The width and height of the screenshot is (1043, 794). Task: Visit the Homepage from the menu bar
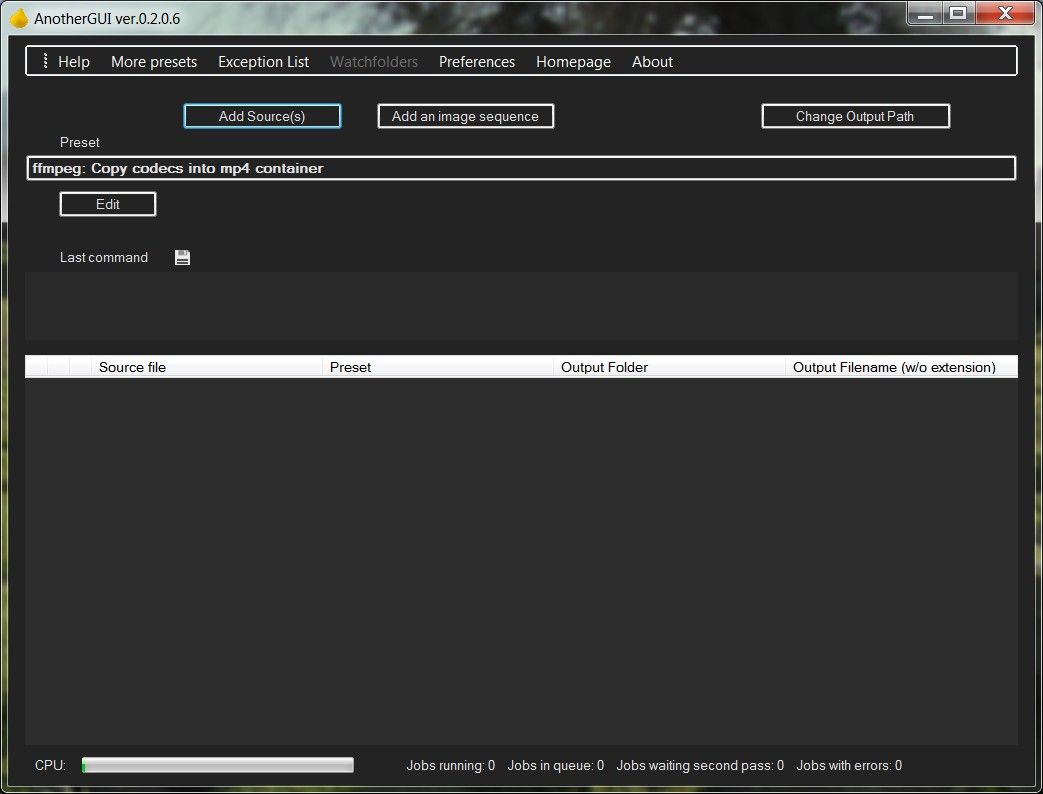point(573,61)
